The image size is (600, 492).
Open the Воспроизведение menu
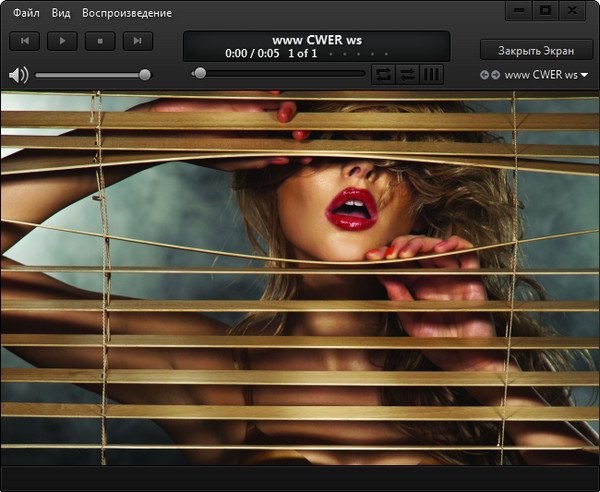(126, 13)
